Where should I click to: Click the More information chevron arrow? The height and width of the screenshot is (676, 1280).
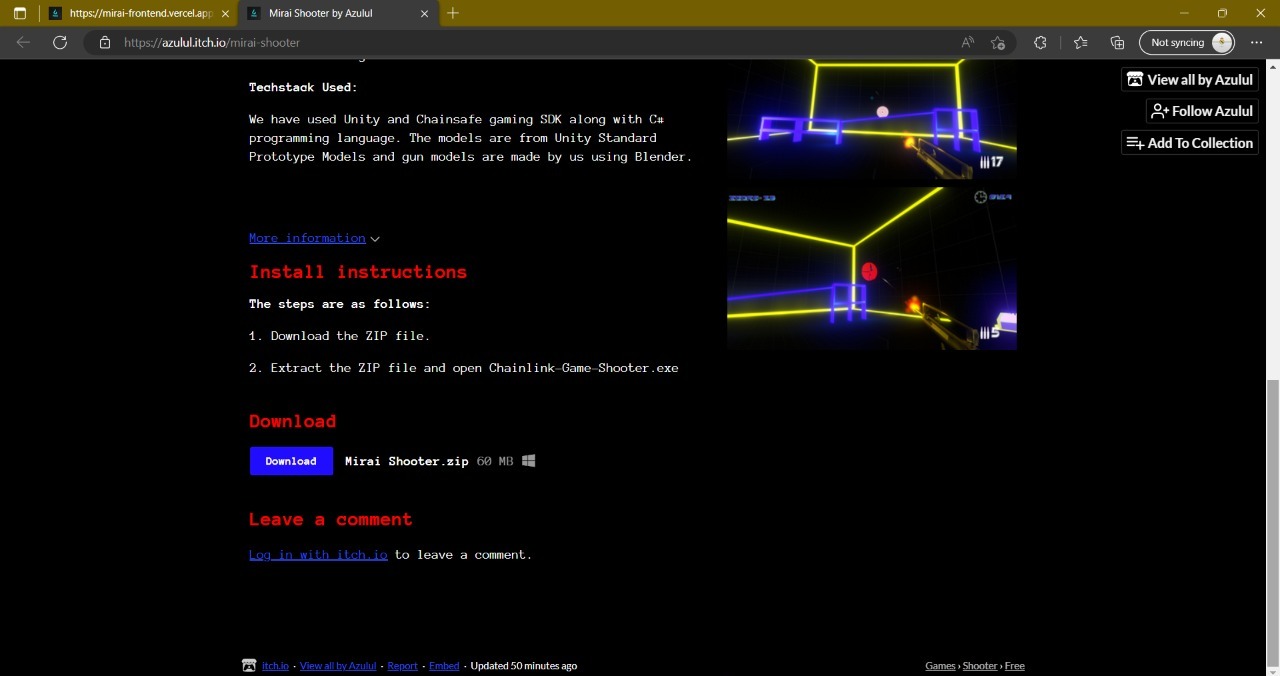pos(375,239)
